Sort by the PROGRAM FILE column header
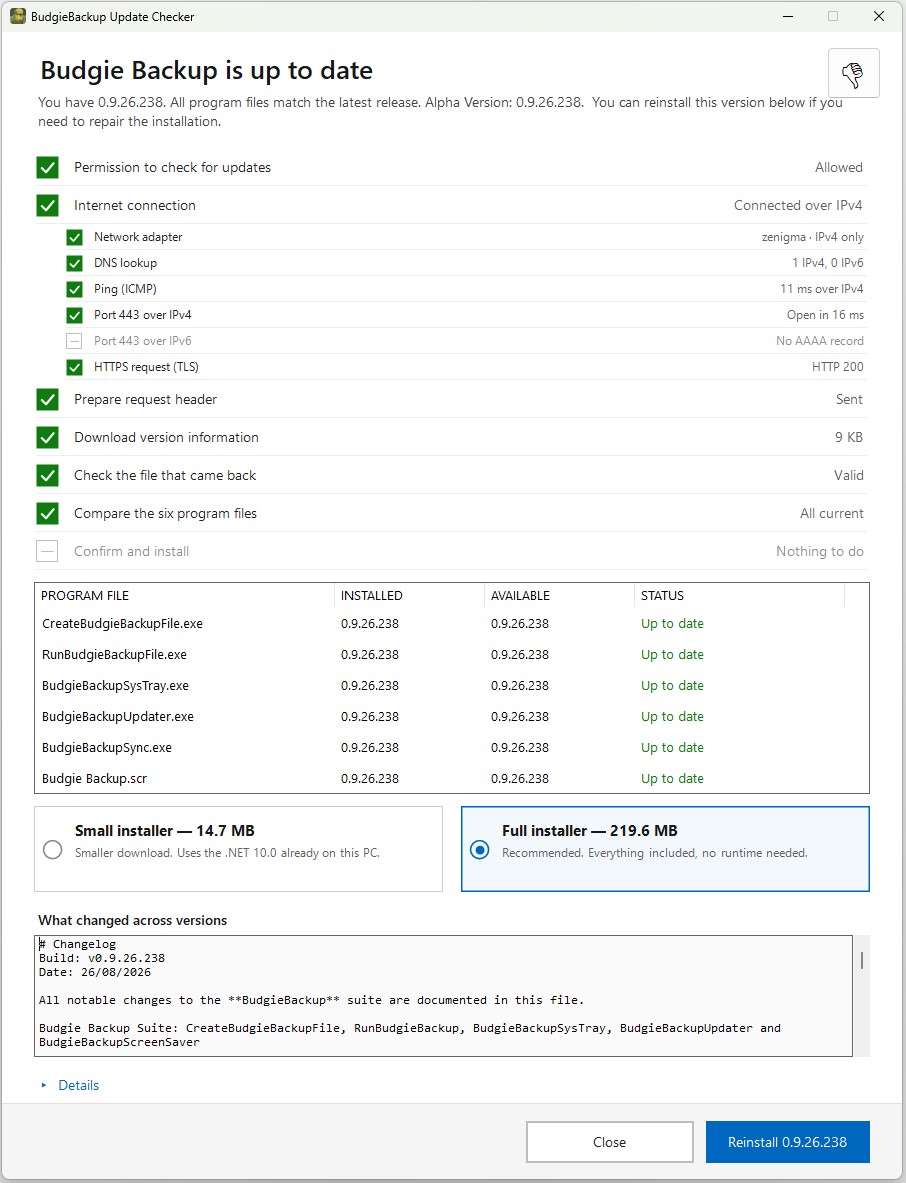906x1183 pixels. 184,595
